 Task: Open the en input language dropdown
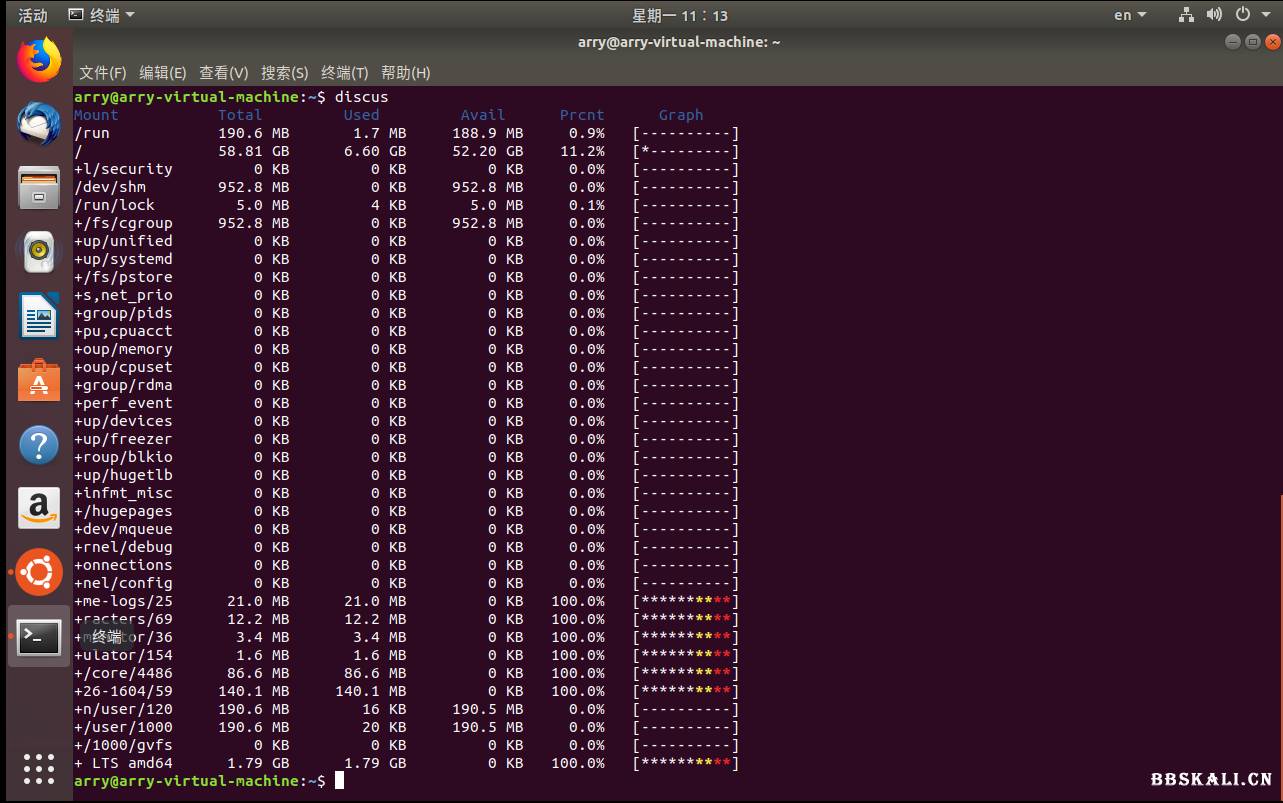[1130, 15]
